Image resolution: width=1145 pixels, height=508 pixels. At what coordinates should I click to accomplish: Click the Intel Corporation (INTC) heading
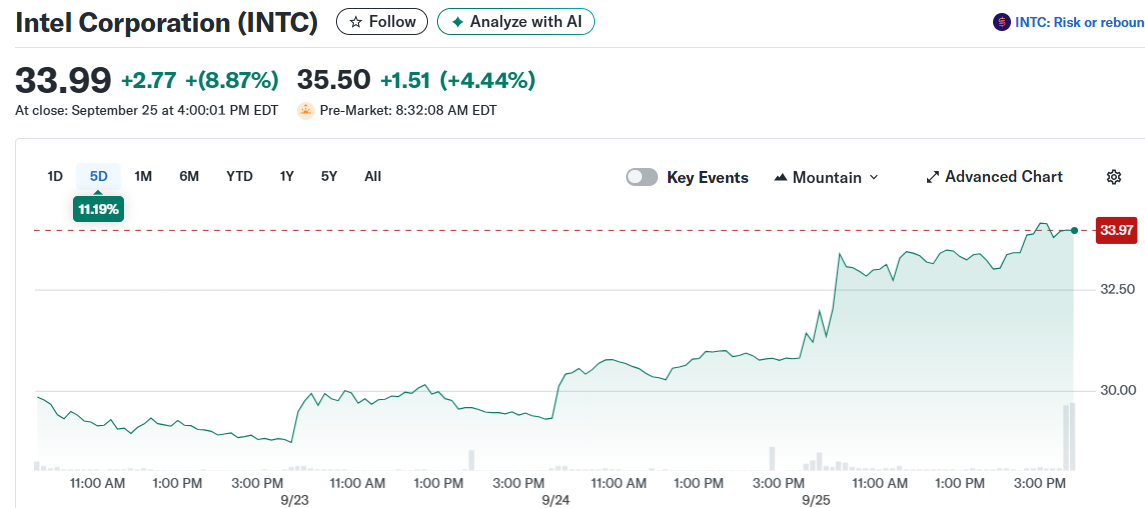[x=166, y=23]
